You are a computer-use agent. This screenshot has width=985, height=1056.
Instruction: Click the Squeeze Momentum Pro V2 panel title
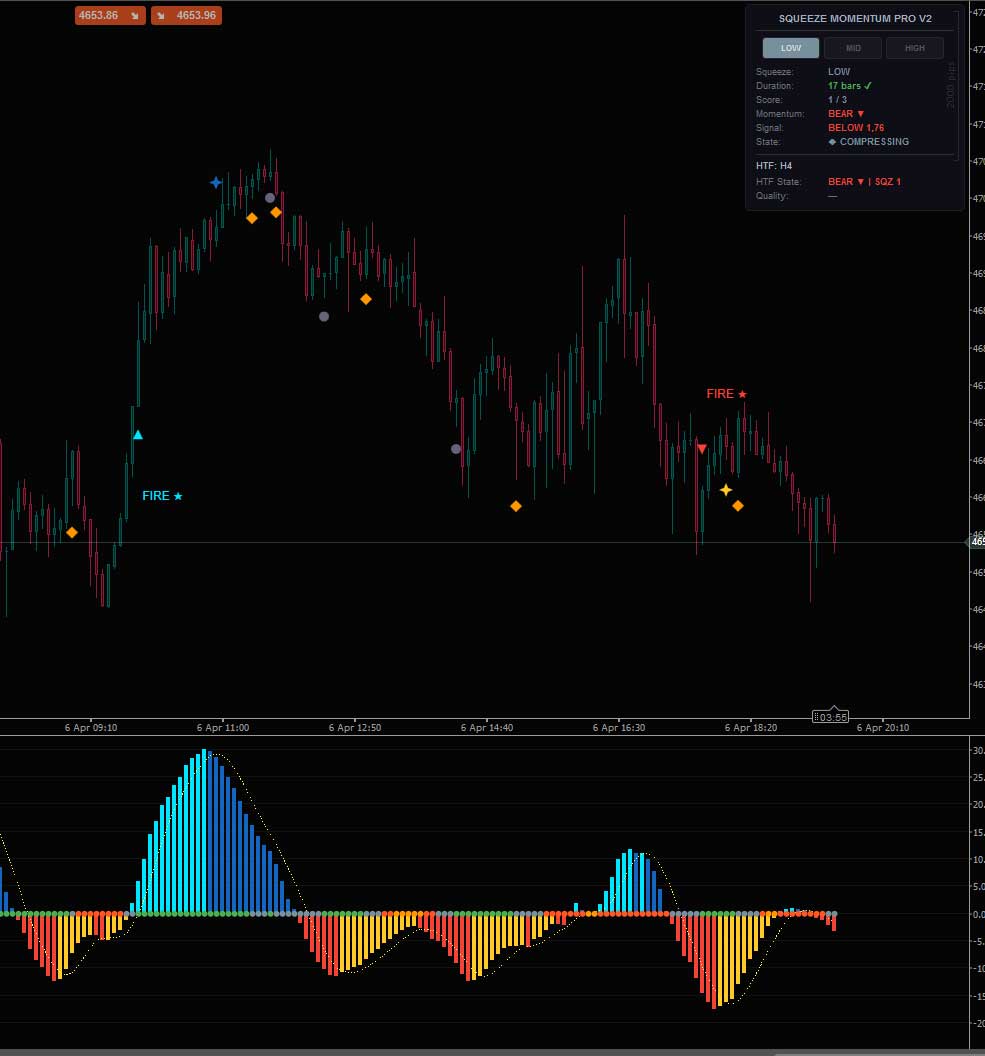click(854, 19)
